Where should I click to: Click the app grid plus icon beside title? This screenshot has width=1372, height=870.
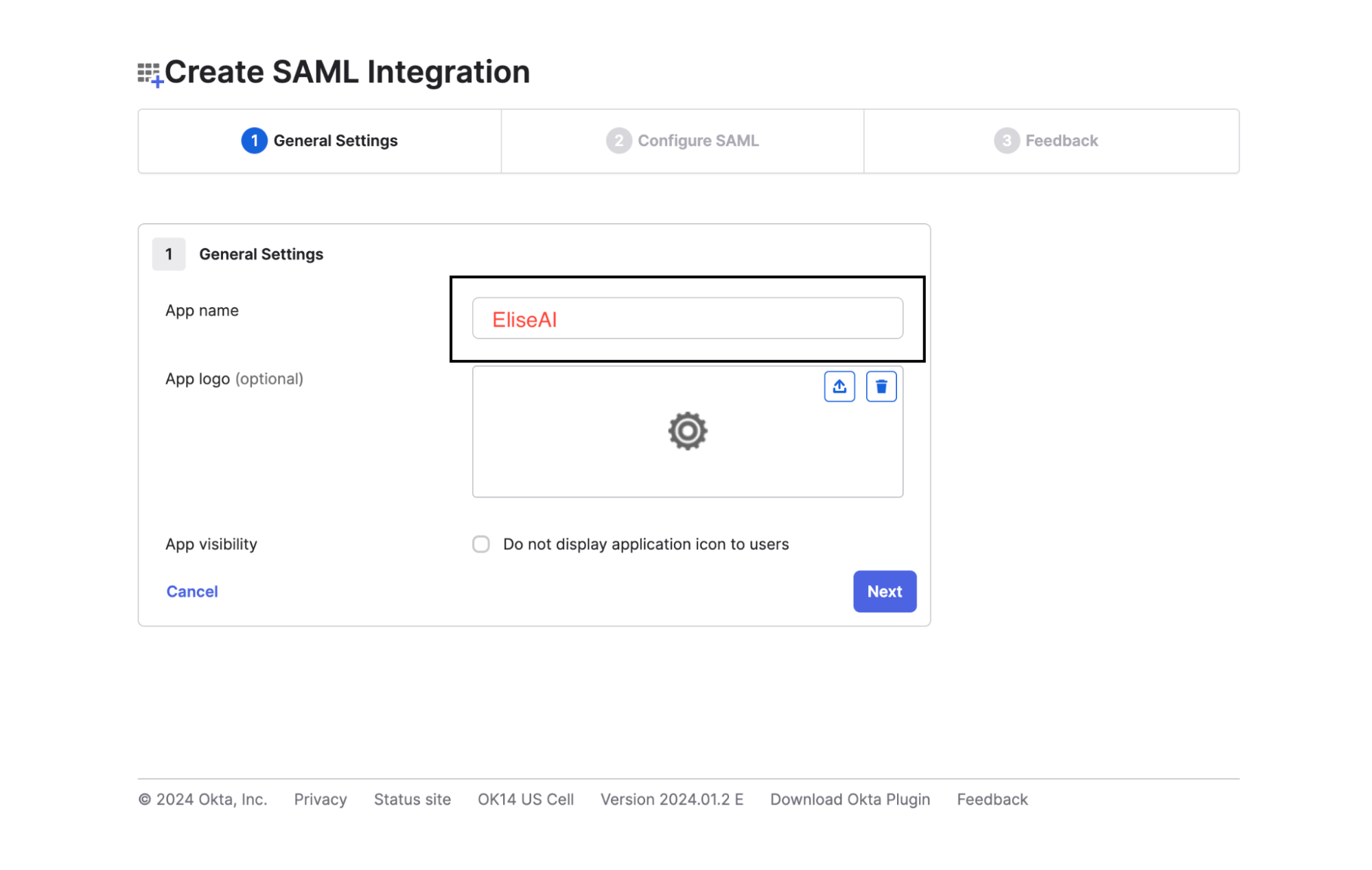150,74
